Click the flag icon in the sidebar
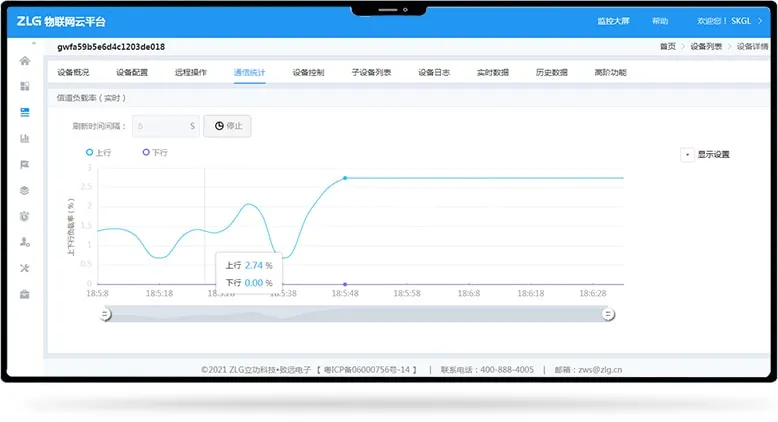Viewport: 778px width, 422px height. coord(25,164)
